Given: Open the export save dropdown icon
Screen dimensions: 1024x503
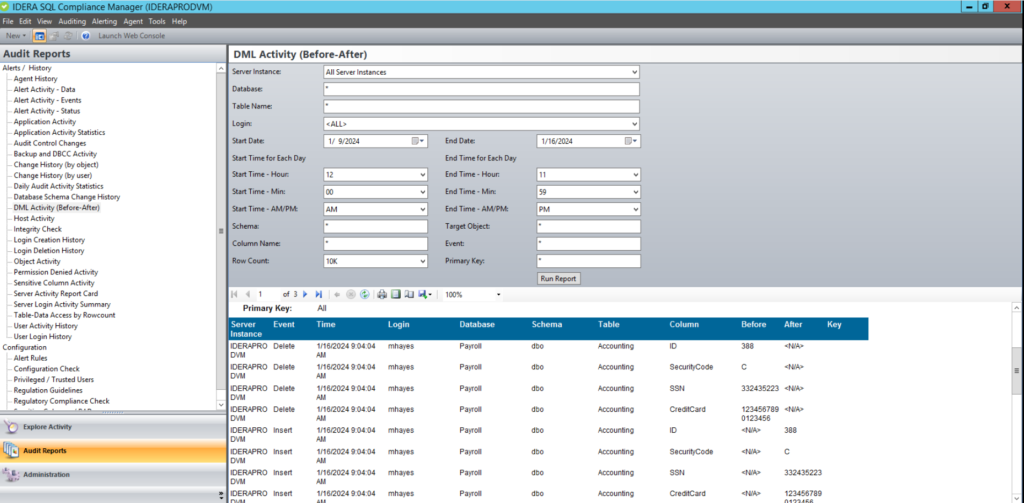Looking at the screenshot, I should pos(425,295).
